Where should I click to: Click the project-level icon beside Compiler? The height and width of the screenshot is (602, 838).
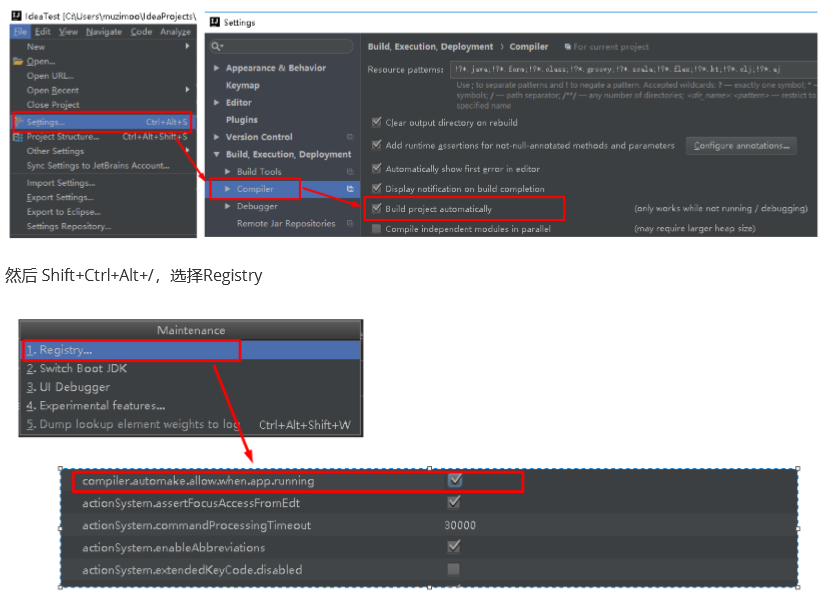click(350, 189)
